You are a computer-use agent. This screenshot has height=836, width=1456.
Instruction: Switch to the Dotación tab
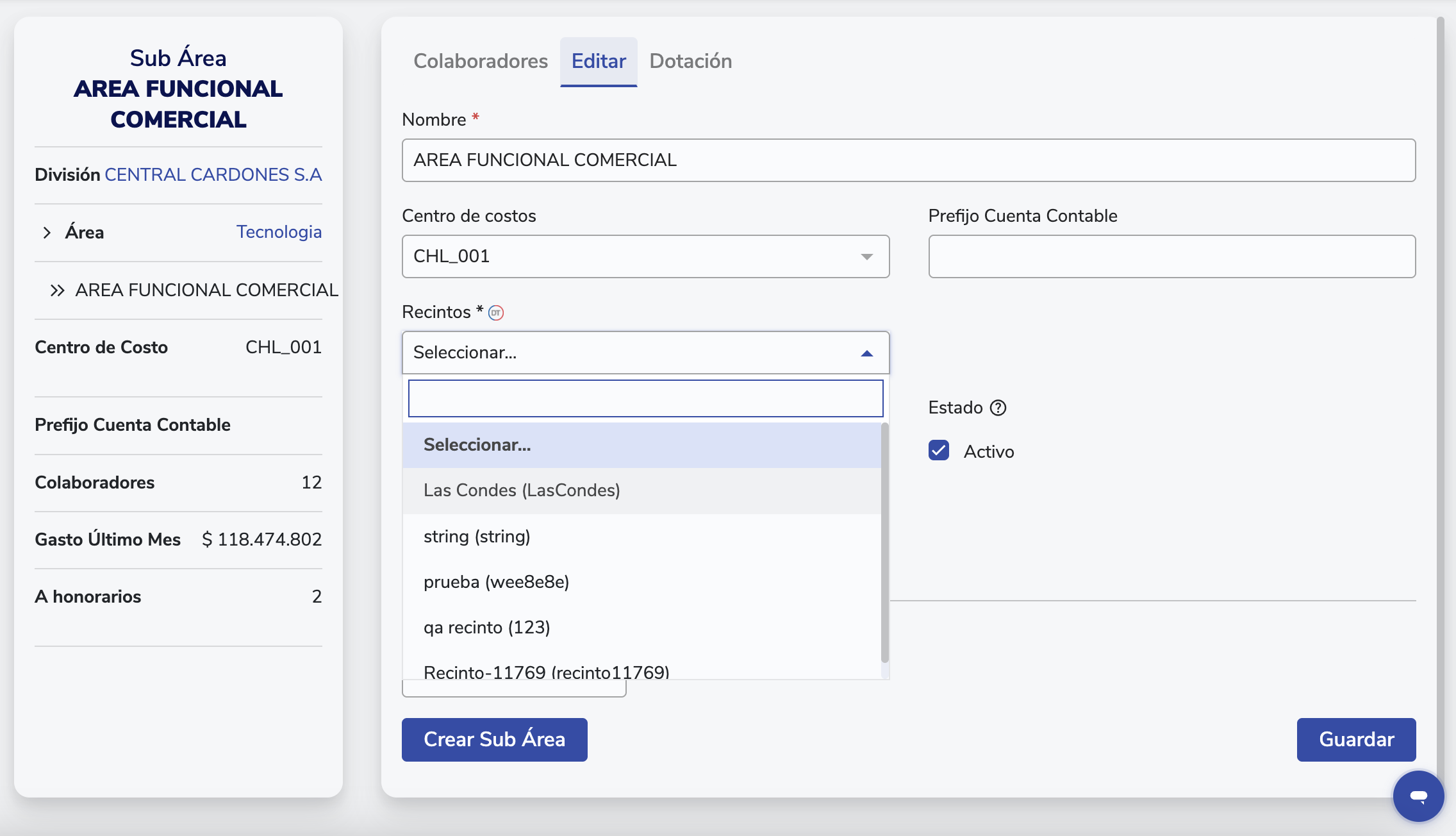coord(690,62)
